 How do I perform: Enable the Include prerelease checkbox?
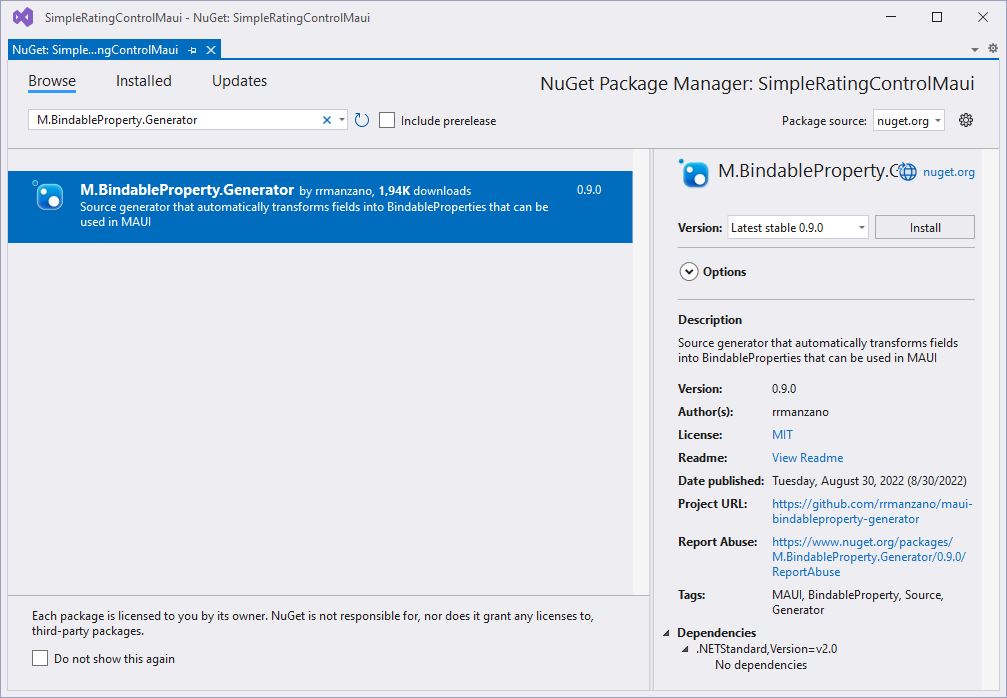pyautogui.click(x=388, y=120)
